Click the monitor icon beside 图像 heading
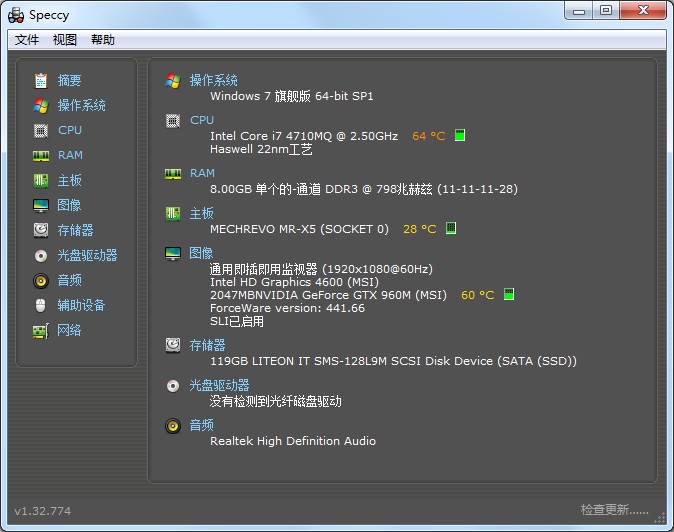This screenshot has height=532, width=674. point(173,254)
